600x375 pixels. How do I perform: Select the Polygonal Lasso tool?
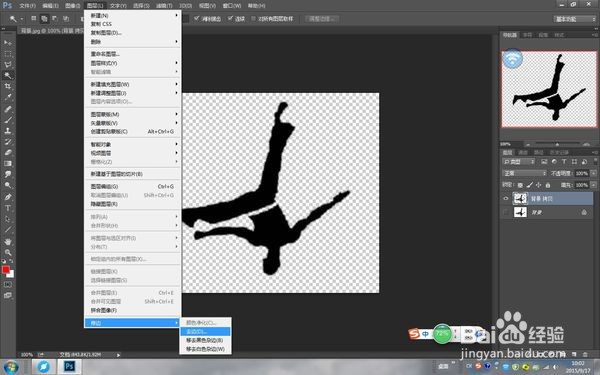tap(8, 64)
